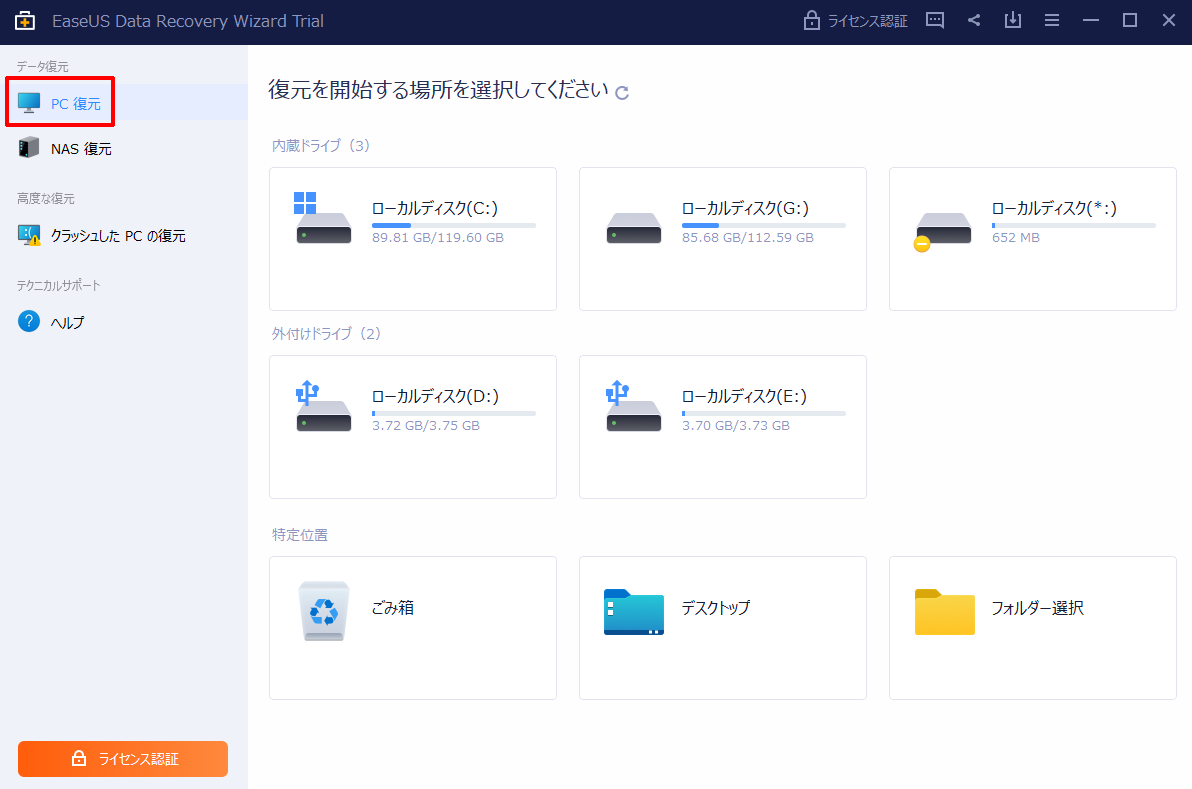Select PC 復元 in the sidebar

[75, 103]
